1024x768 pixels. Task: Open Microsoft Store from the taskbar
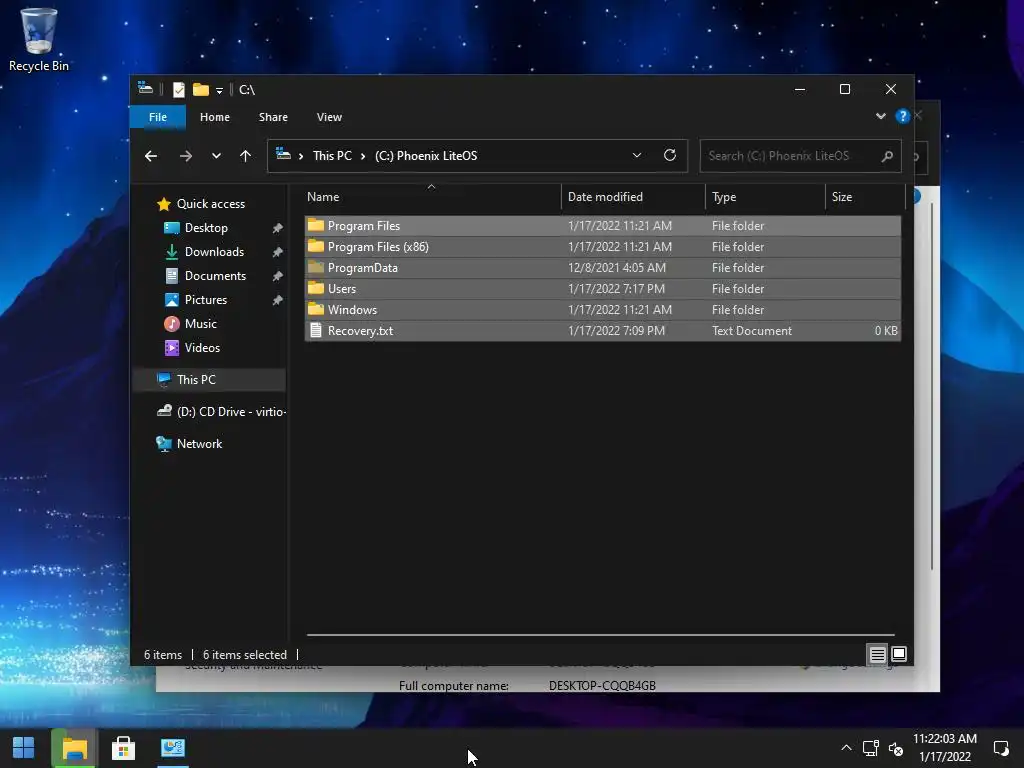pyautogui.click(x=123, y=748)
